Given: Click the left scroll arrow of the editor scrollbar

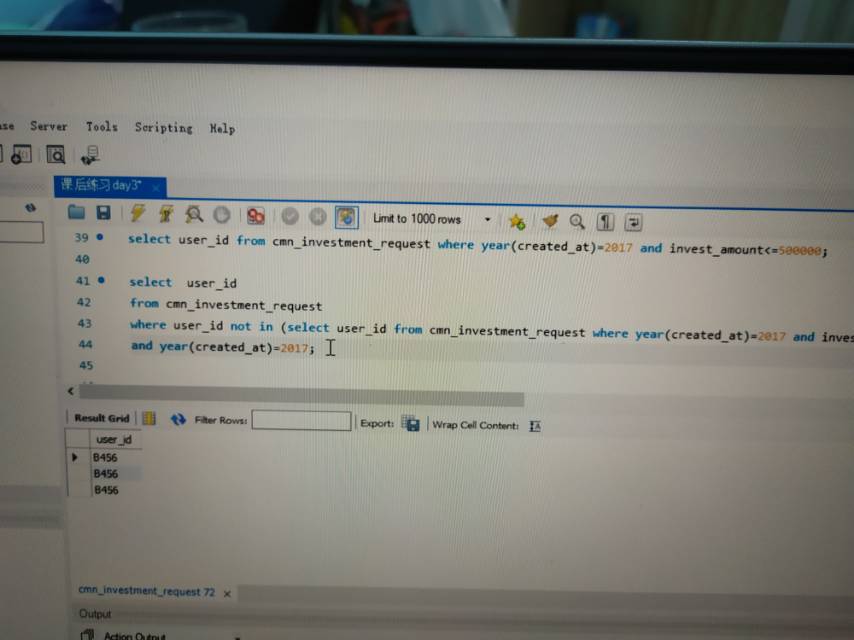Looking at the screenshot, I should (71, 391).
